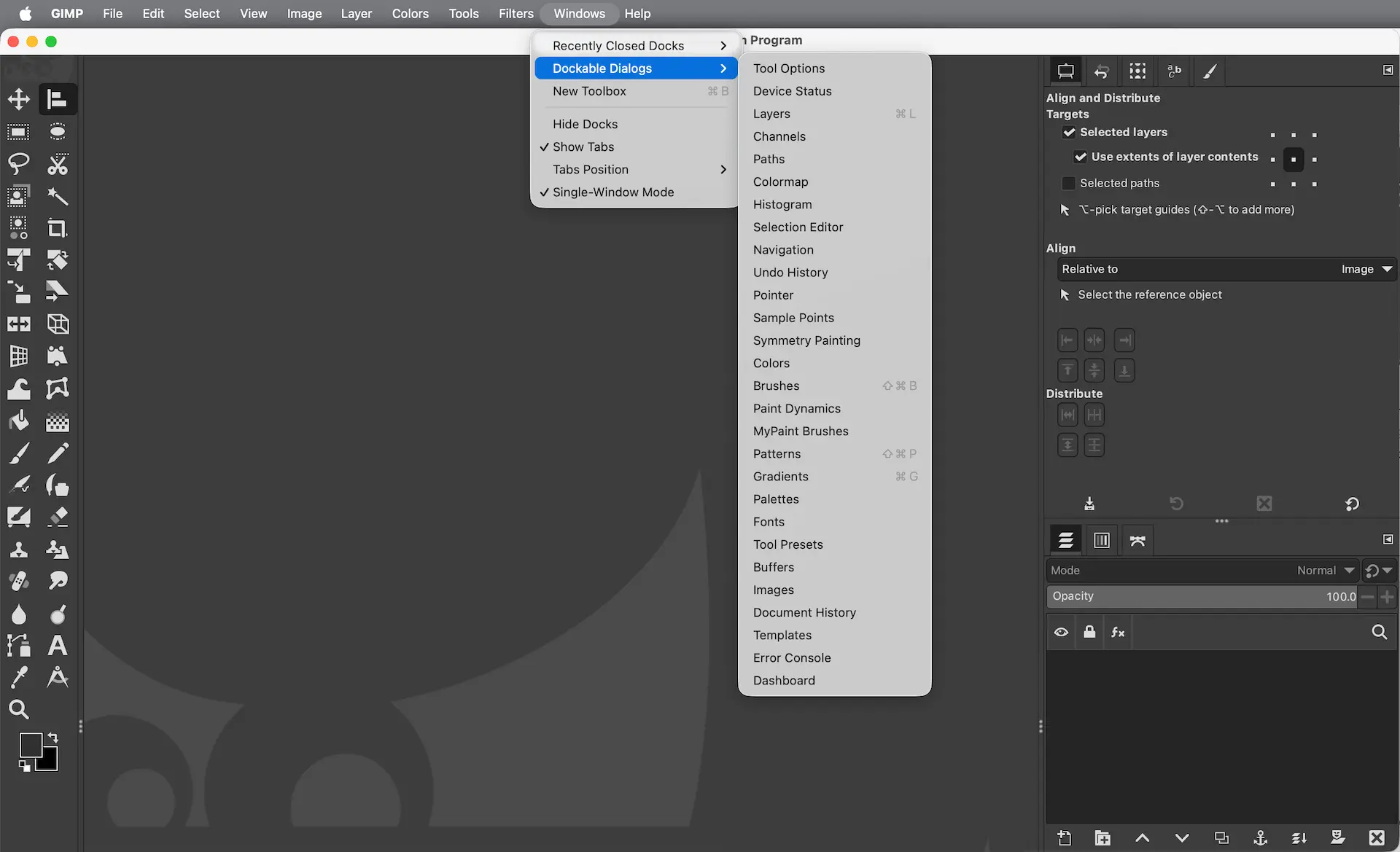This screenshot has height=852, width=1400.
Task: Open the layer search magnifier
Action: pyautogui.click(x=1380, y=633)
